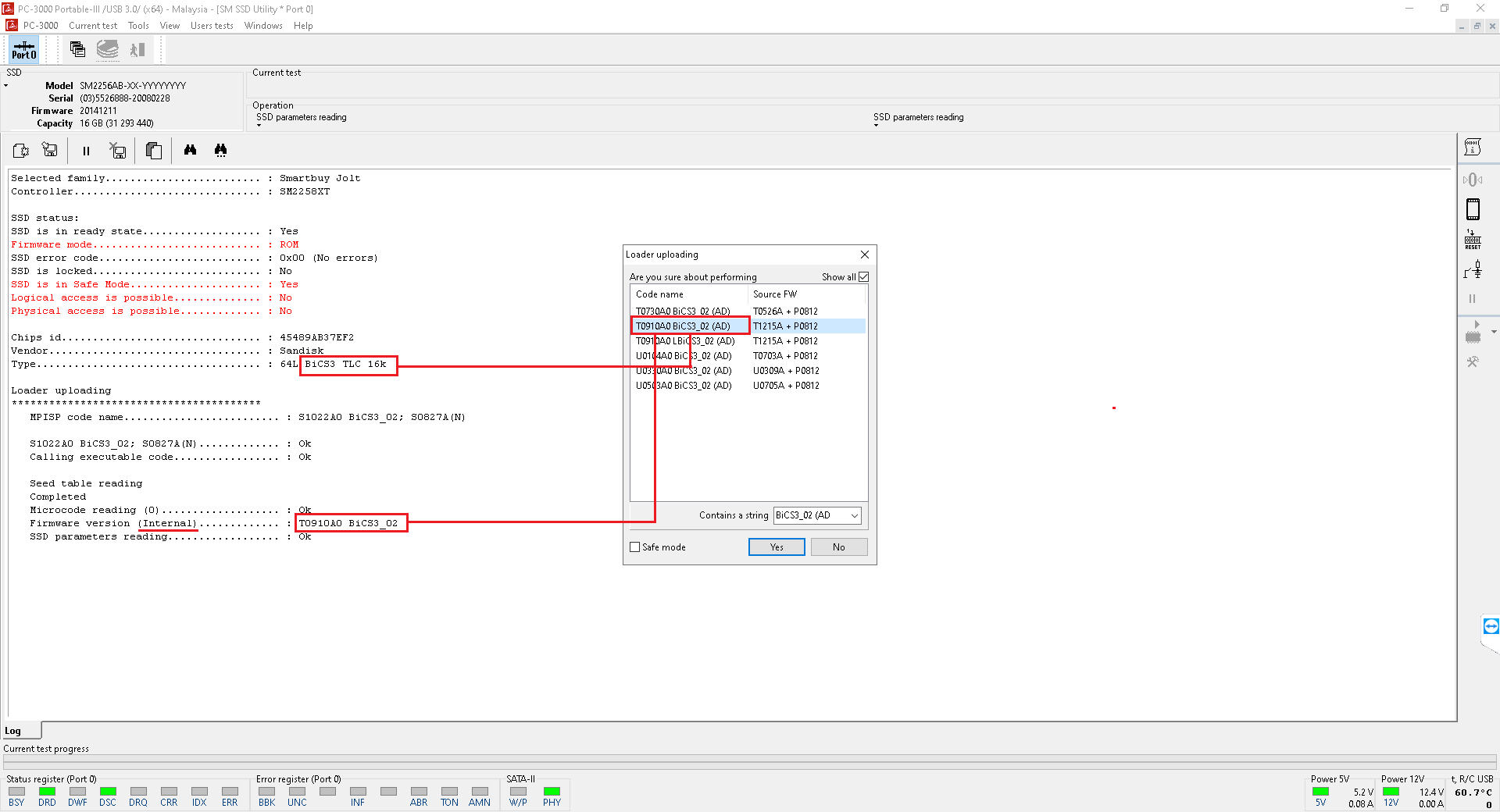The height and width of the screenshot is (812, 1500).
Task: Click the Port 0 toolbar button
Action: tap(23, 50)
